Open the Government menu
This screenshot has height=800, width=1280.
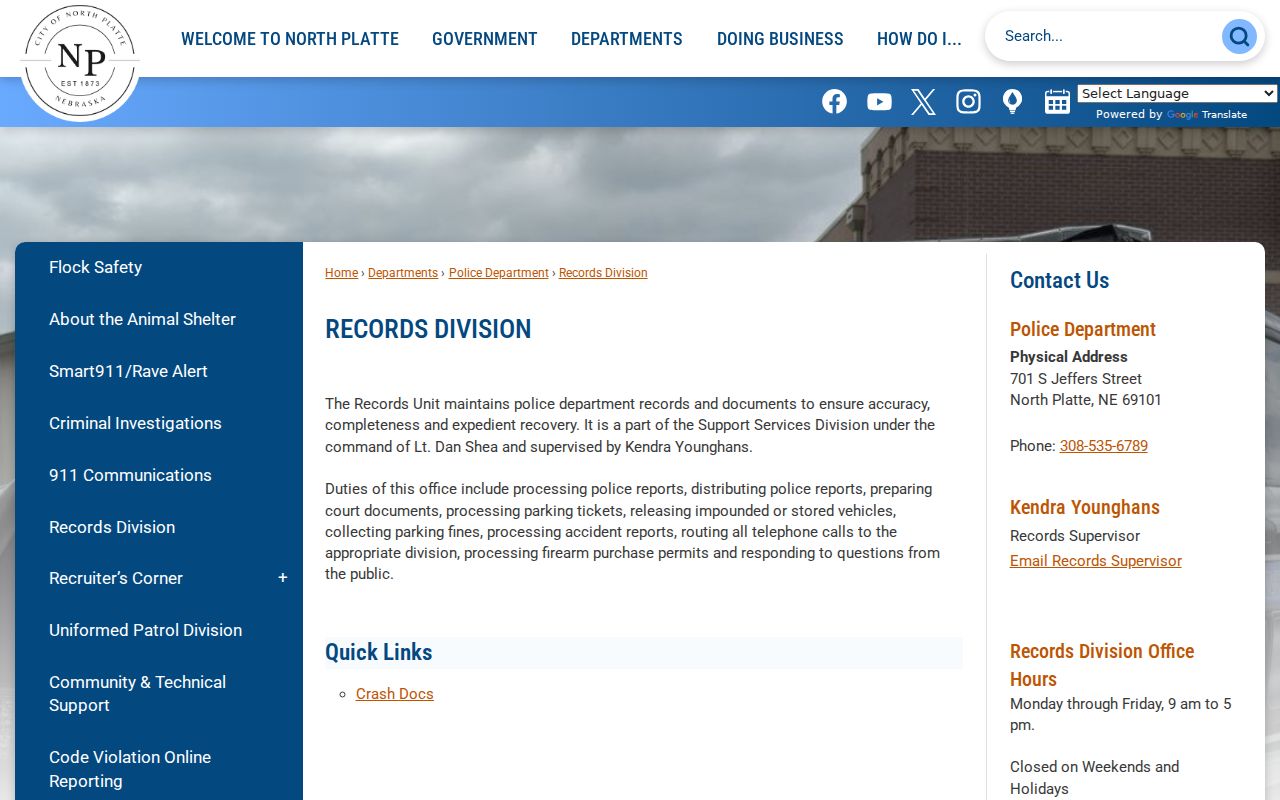click(485, 39)
